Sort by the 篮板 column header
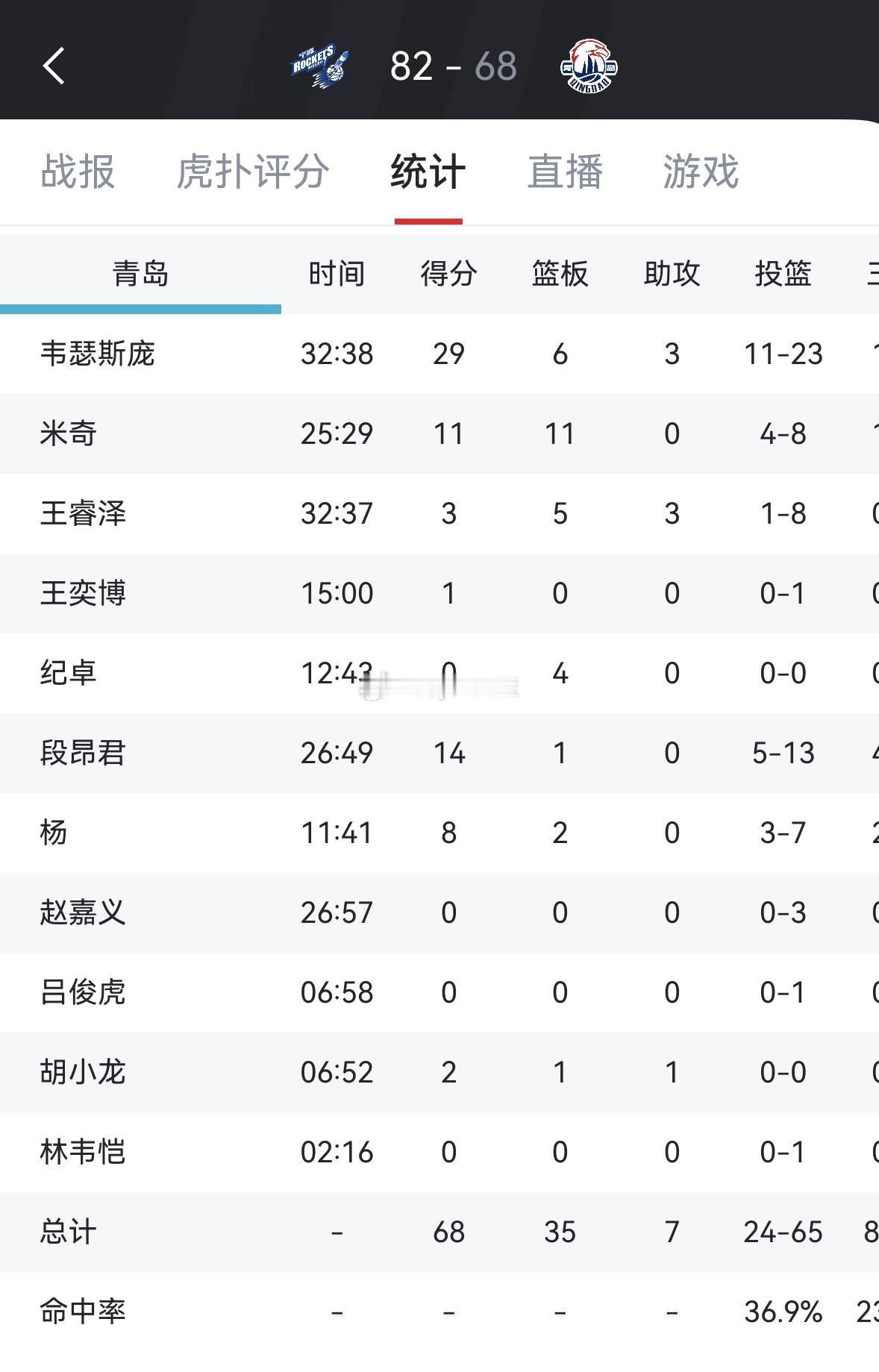The width and height of the screenshot is (879, 1372). [560, 273]
